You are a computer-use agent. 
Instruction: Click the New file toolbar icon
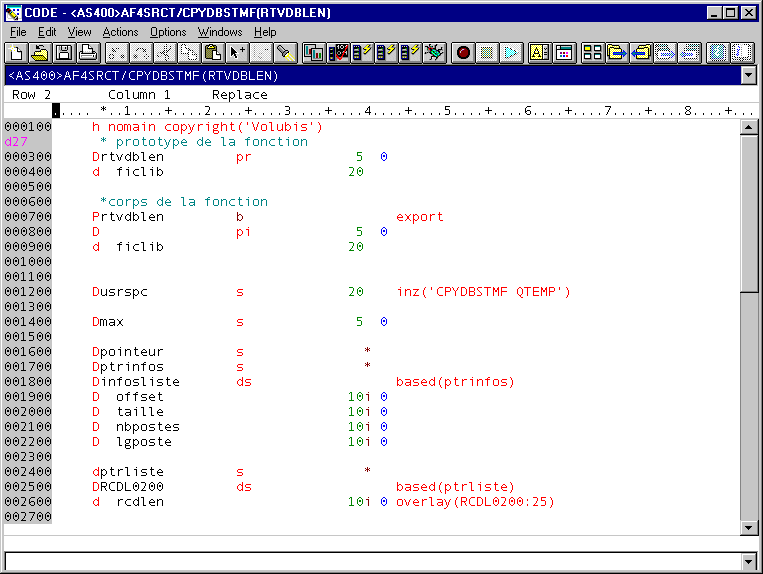pyautogui.click(x=16, y=53)
